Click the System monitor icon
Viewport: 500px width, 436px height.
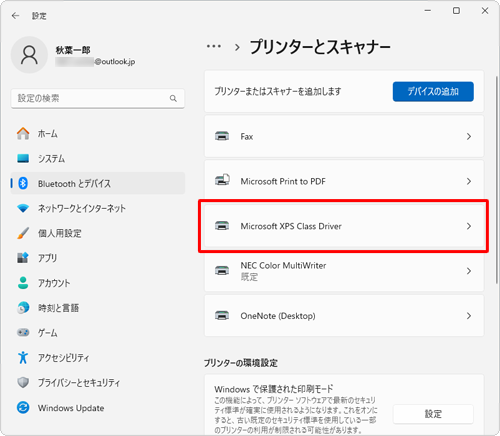pyautogui.click(x=23, y=158)
